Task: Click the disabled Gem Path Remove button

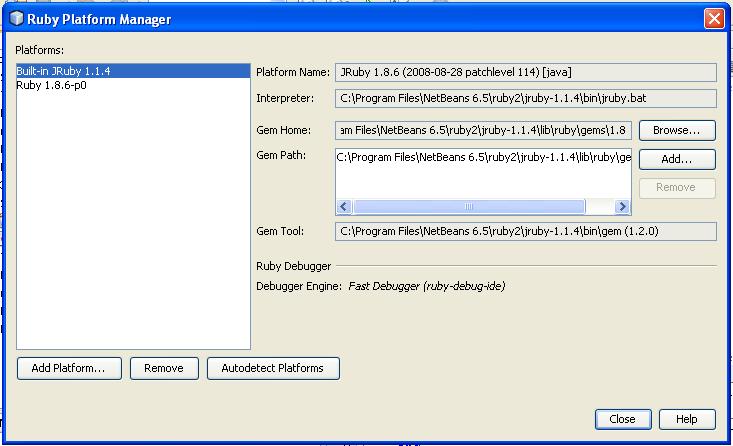Action: coord(677,188)
